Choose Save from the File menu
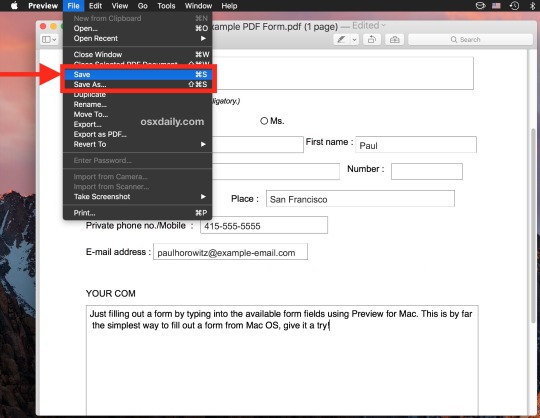Screen dimensions: 540x418 pyautogui.click(x=137, y=74)
